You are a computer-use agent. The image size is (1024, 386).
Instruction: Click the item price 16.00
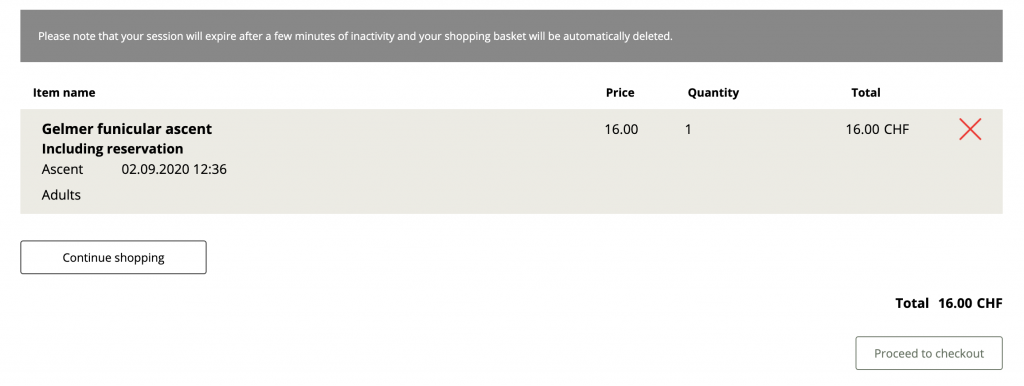click(621, 129)
